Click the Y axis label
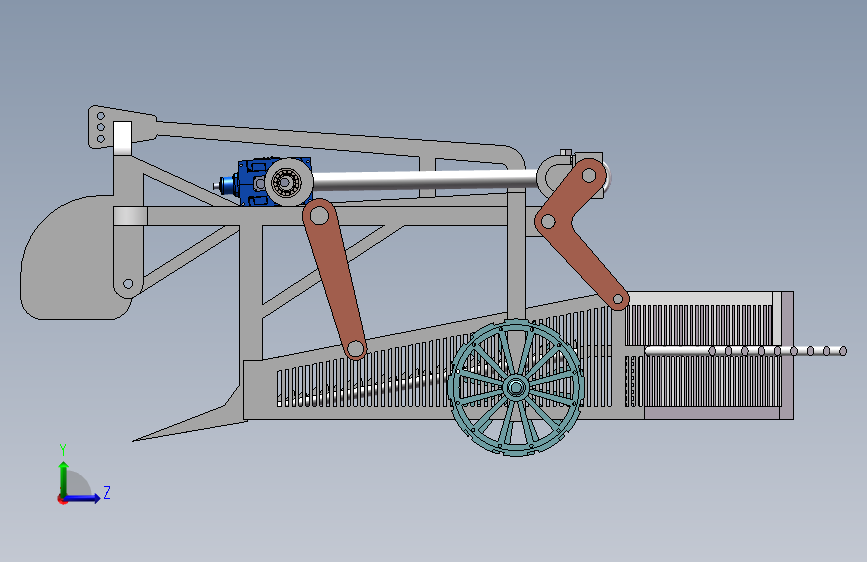The width and height of the screenshot is (867, 562). 63,450
